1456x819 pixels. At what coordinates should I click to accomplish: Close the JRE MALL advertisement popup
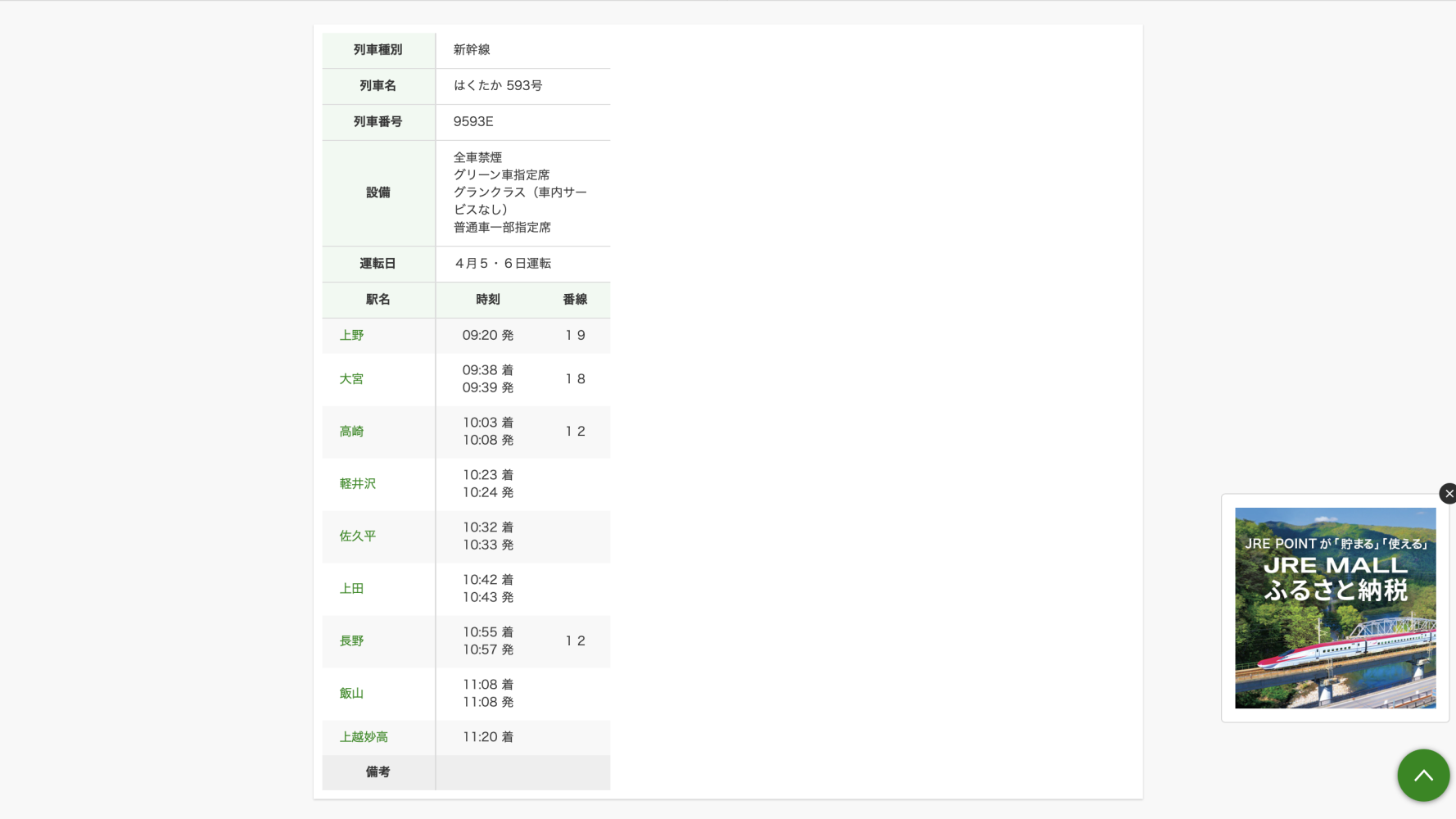(1448, 493)
